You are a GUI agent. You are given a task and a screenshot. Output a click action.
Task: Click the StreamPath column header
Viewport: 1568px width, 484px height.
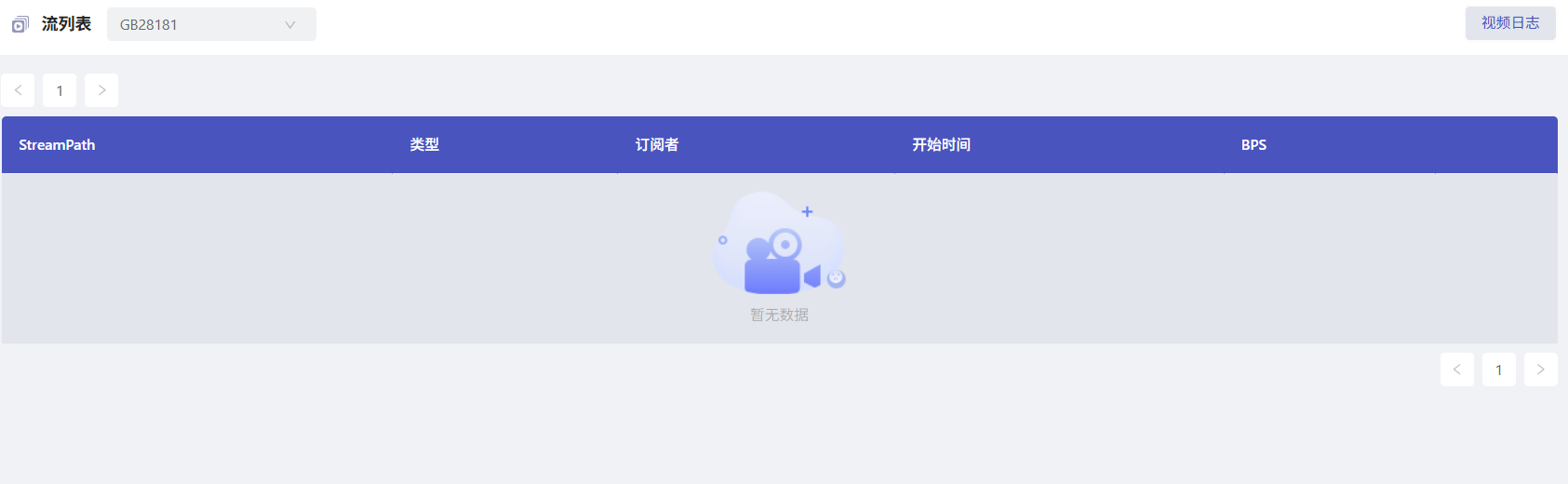click(57, 145)
